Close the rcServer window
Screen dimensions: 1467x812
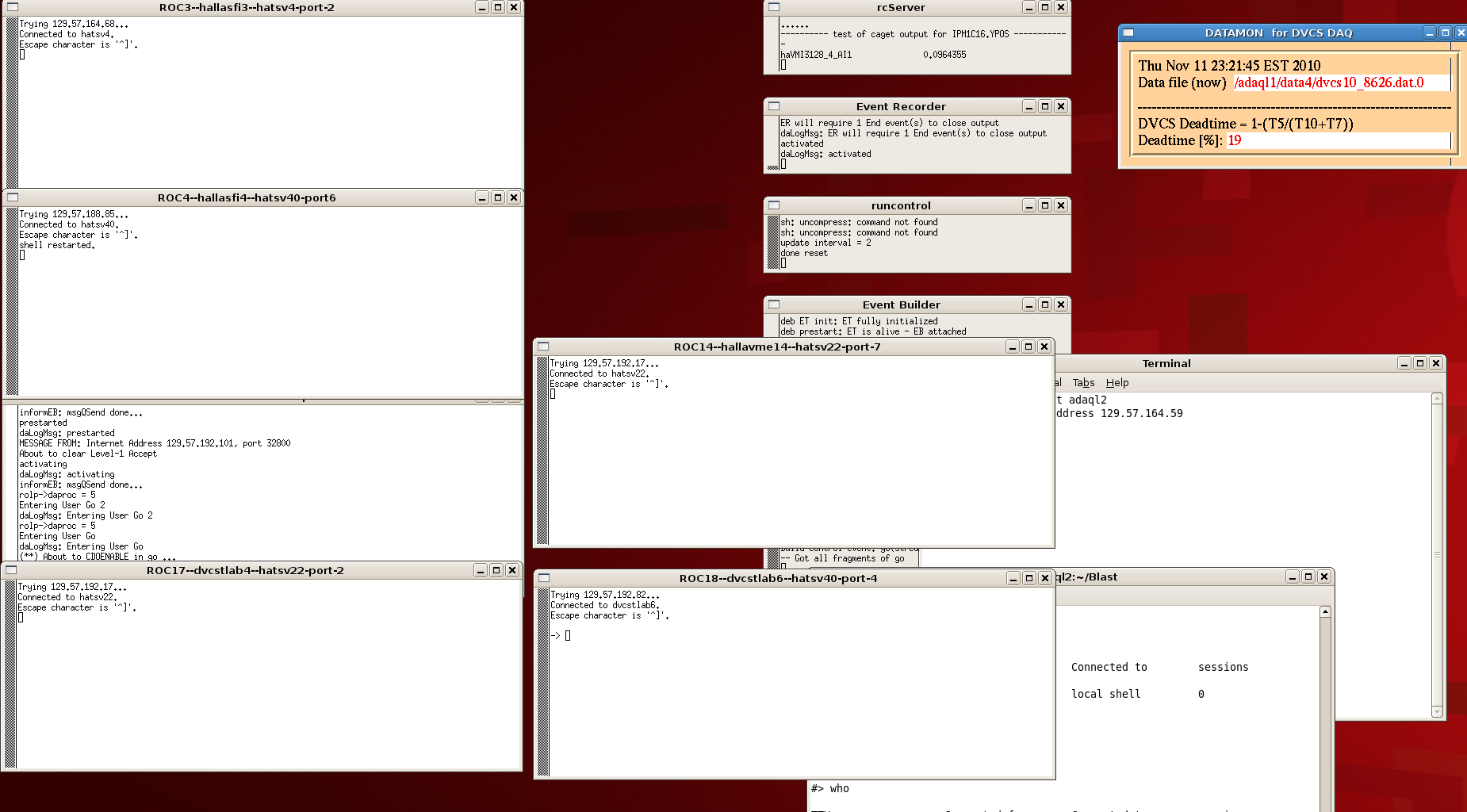coord(1061,7)
